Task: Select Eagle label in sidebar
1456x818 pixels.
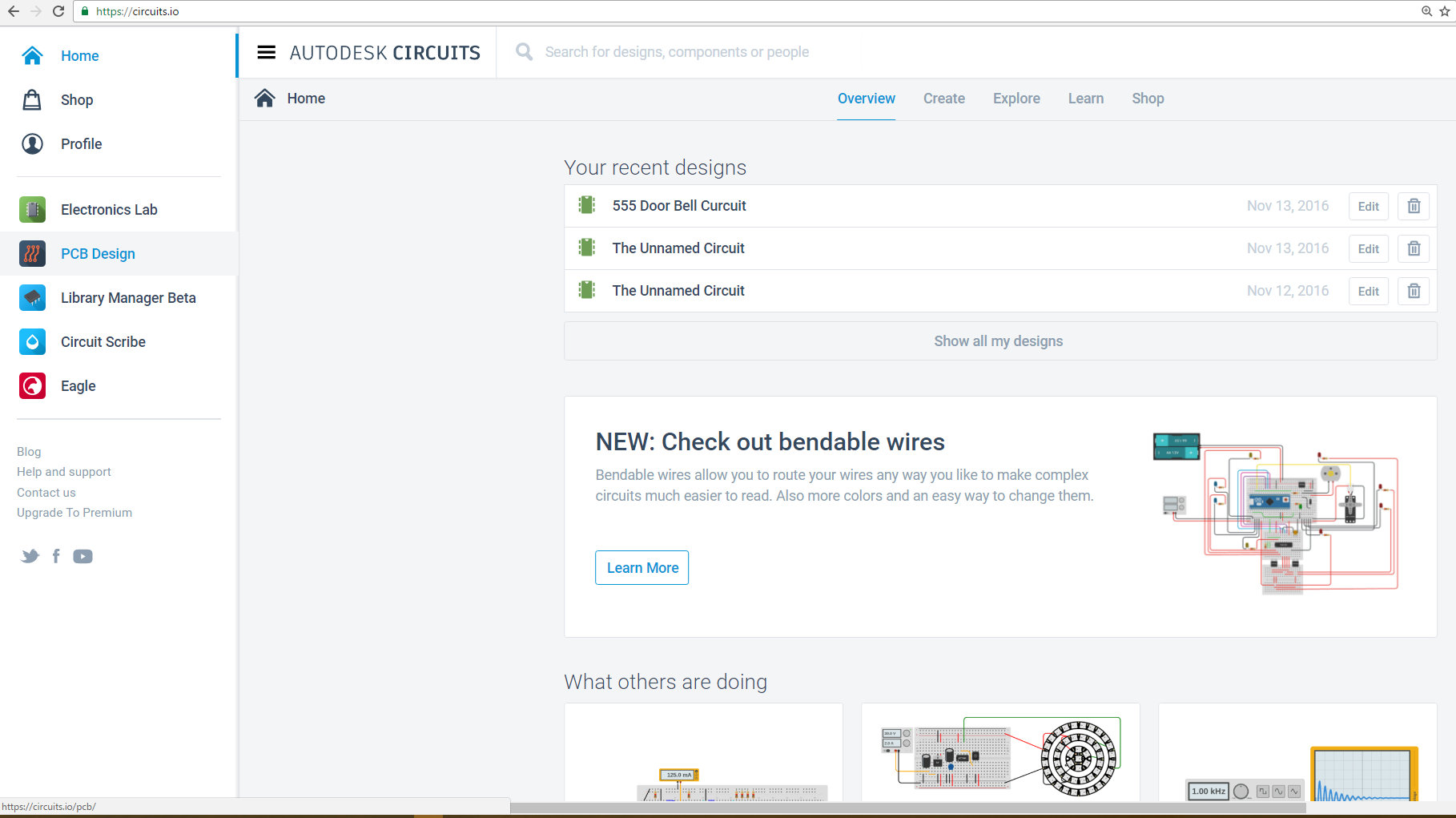Action: 78,386
